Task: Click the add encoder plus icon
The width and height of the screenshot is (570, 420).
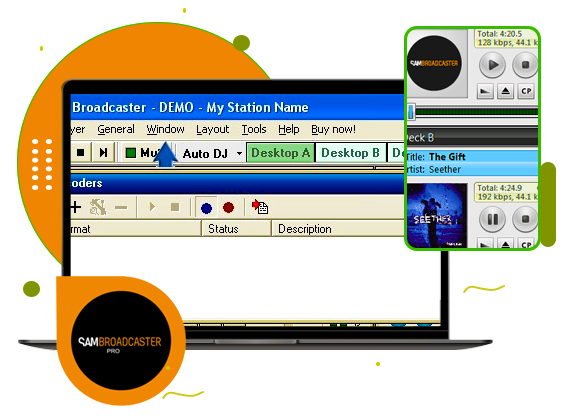Action: point(75,207)
